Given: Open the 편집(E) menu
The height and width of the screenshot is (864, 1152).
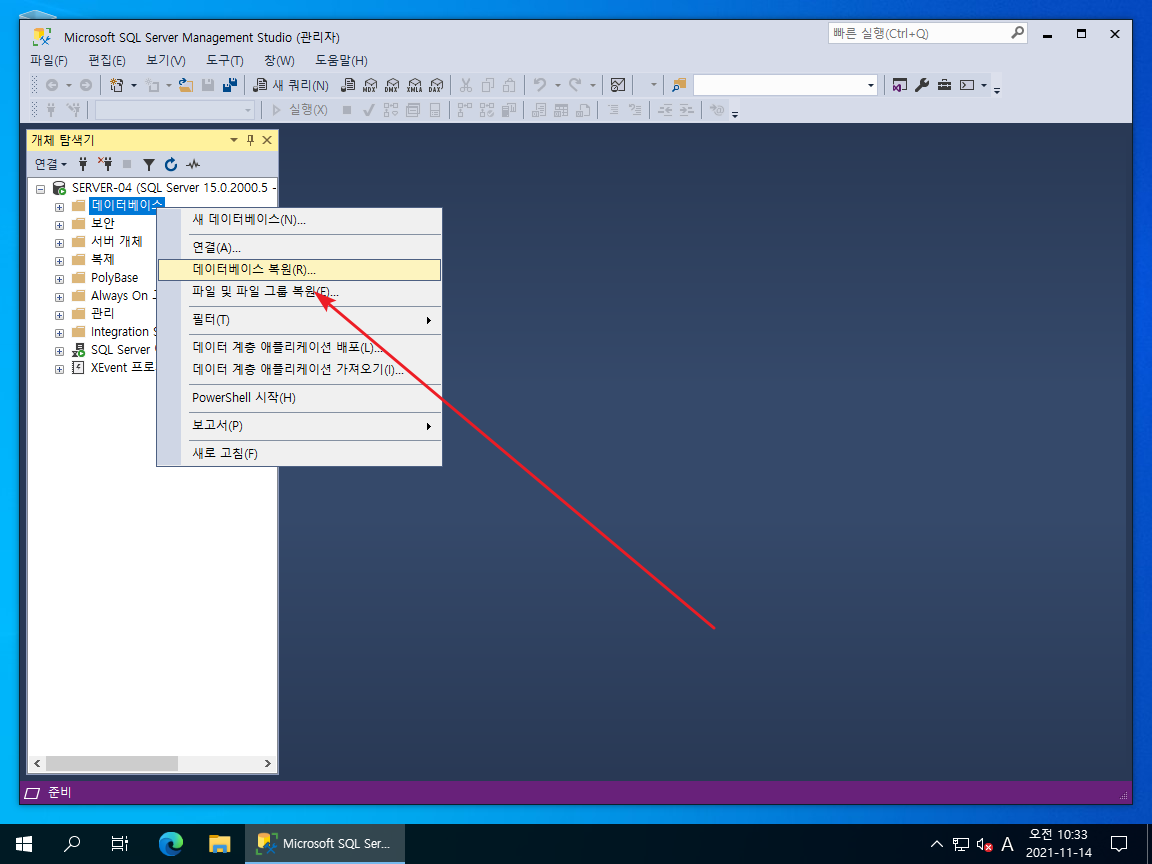Looking at the screenshot, I should click(x=107, y=60).
